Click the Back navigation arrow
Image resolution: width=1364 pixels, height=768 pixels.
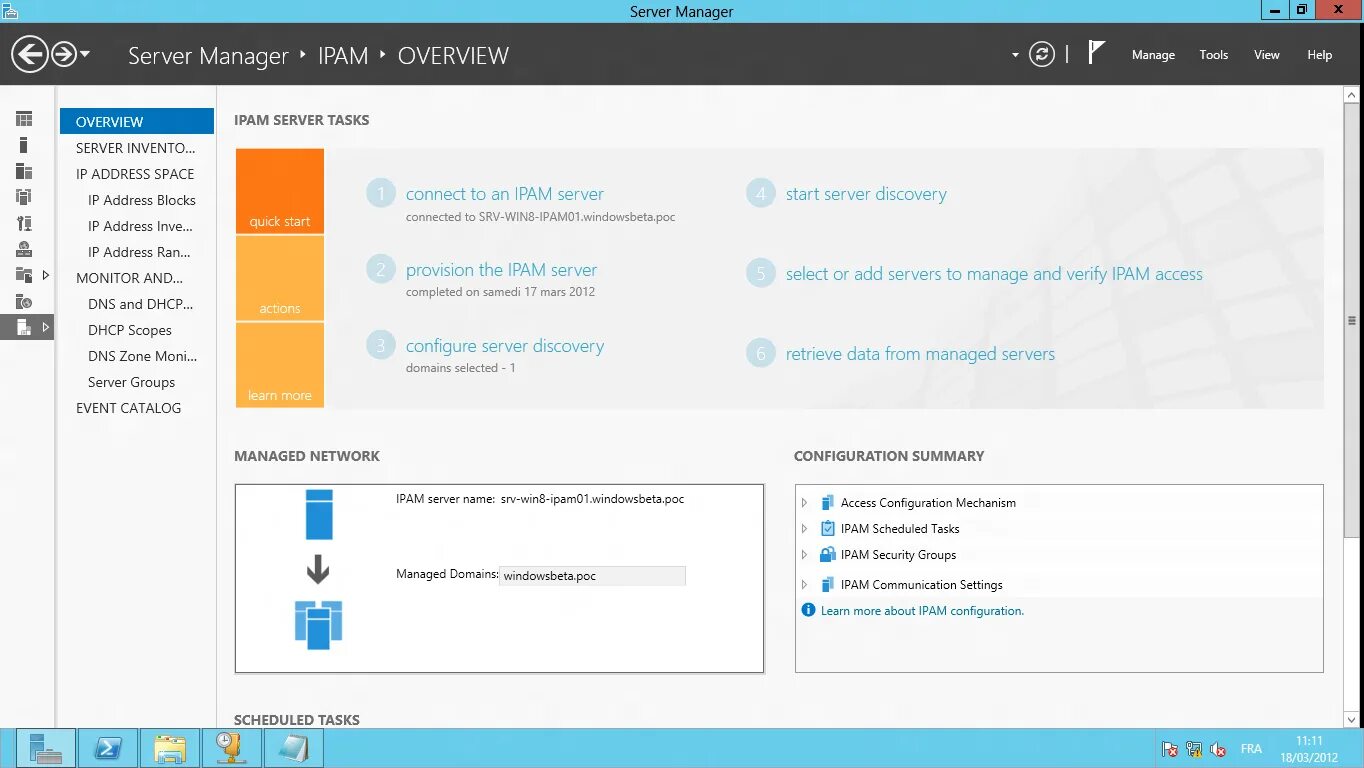tap(29, 54)
